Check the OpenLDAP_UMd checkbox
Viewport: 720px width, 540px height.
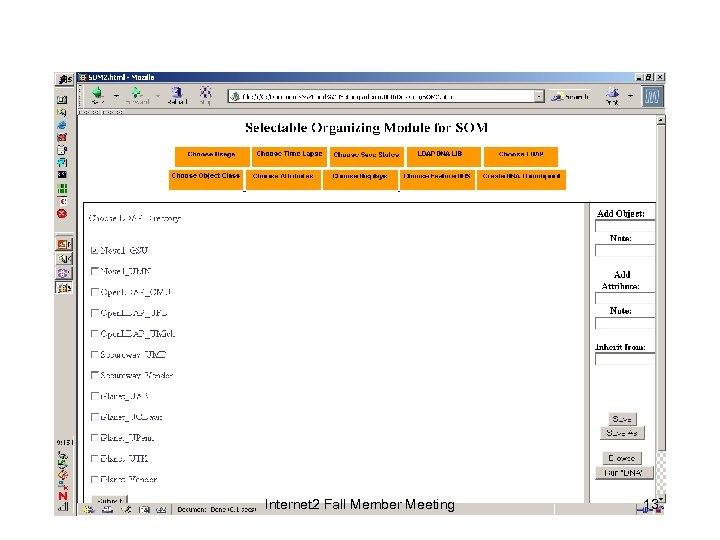pyautogui.click(x=95, y=333)
